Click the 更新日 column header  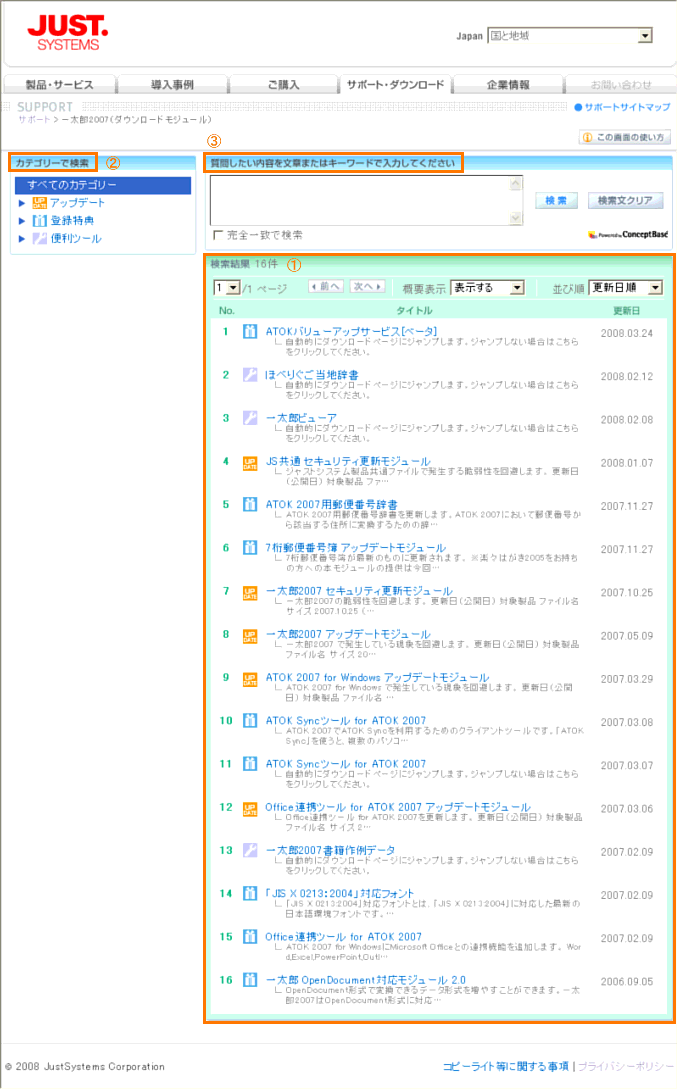pyautogui.click(x=626, y=311)
